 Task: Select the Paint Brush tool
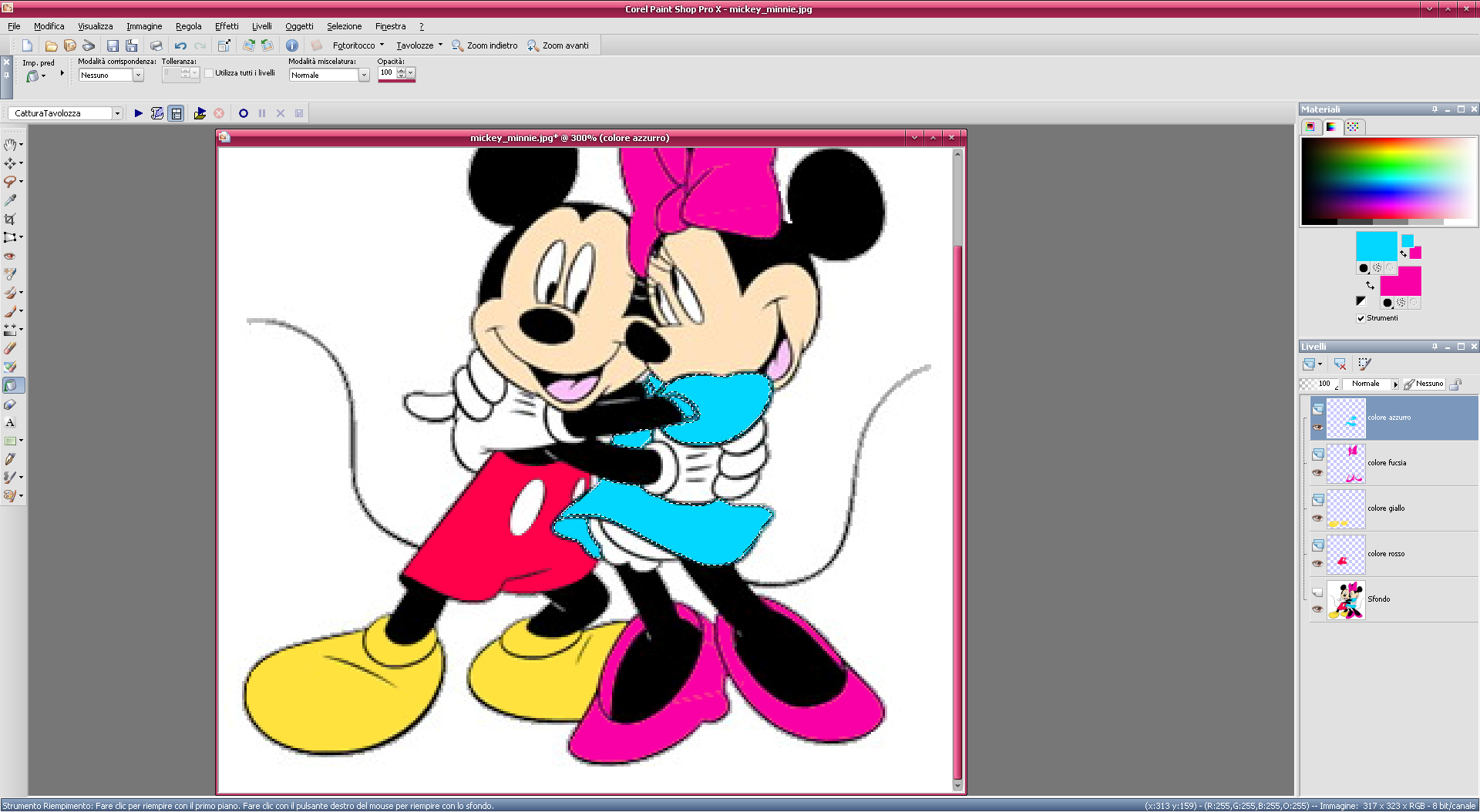(x=10, y=311)
